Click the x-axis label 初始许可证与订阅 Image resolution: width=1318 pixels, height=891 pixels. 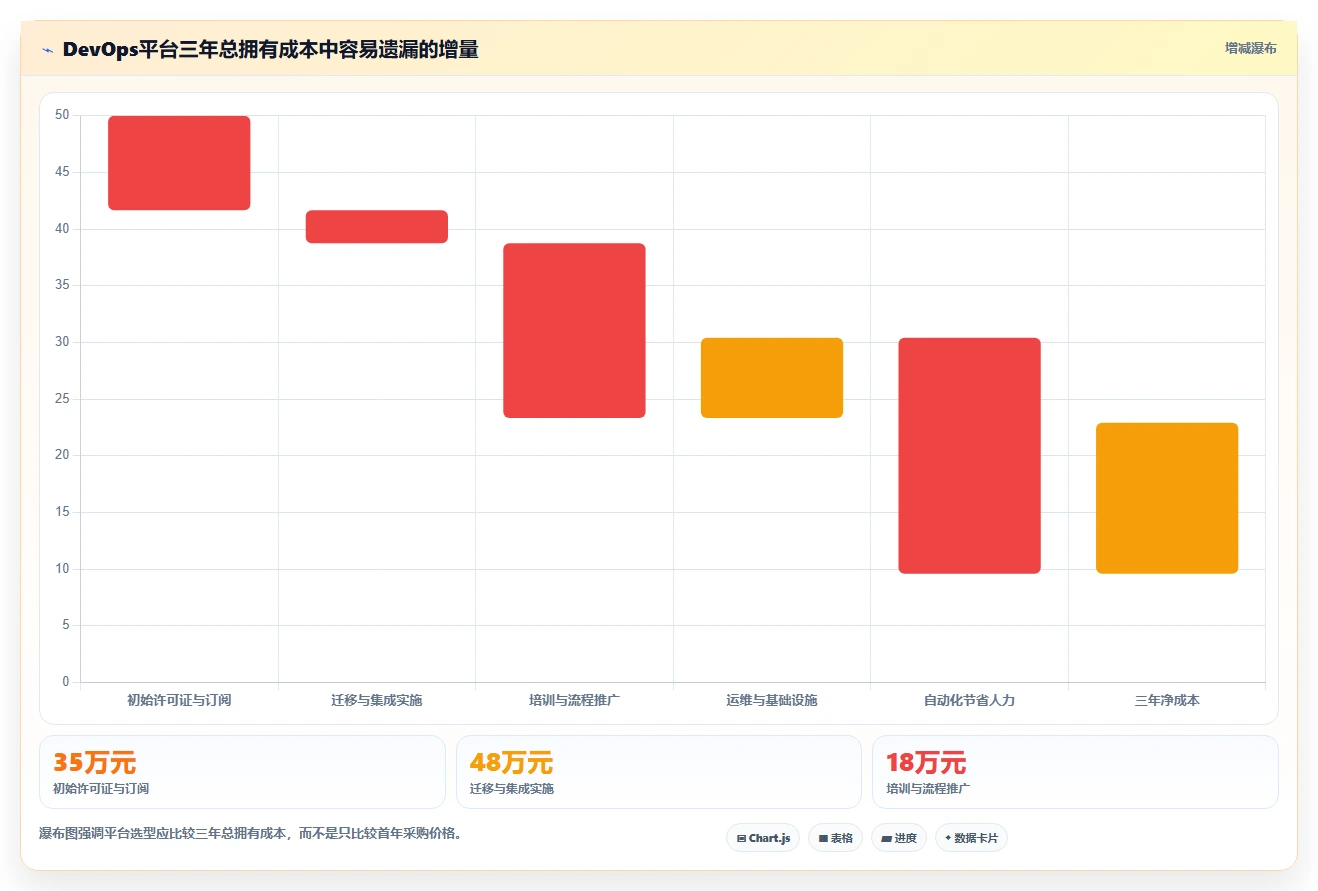click(179, 700)
